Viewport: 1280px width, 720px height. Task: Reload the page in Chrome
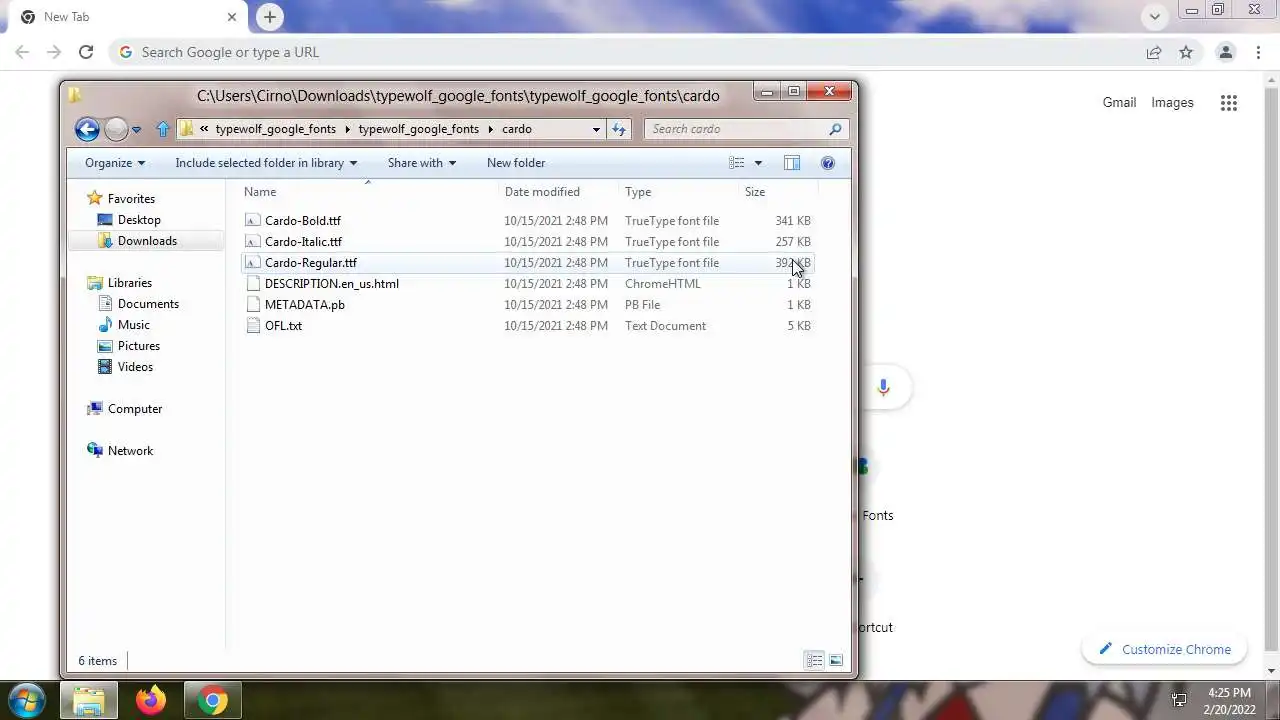tap(86, 52)
